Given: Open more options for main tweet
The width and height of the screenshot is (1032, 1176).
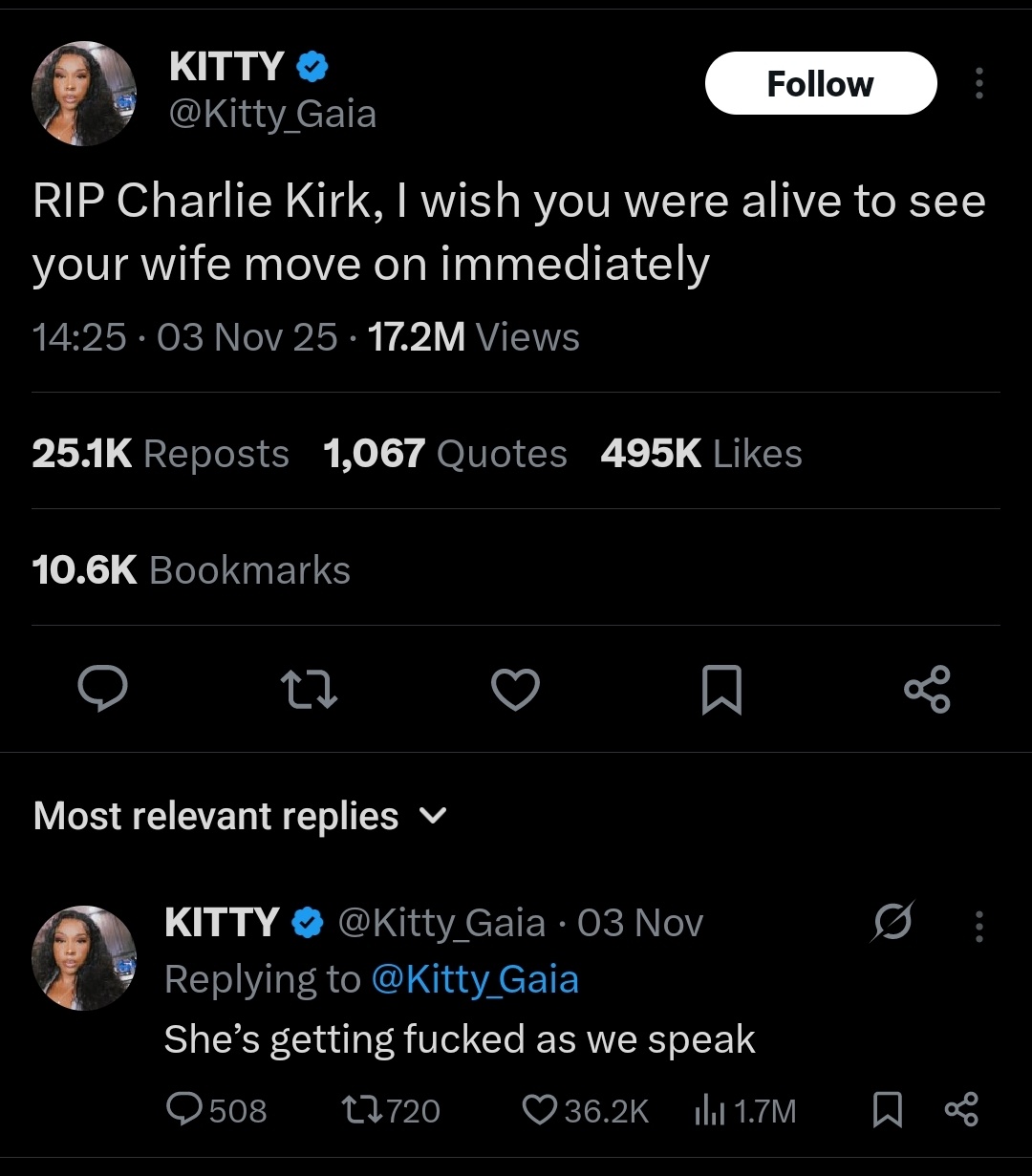Looking at the screenshot, I should (x=978, y=84).
